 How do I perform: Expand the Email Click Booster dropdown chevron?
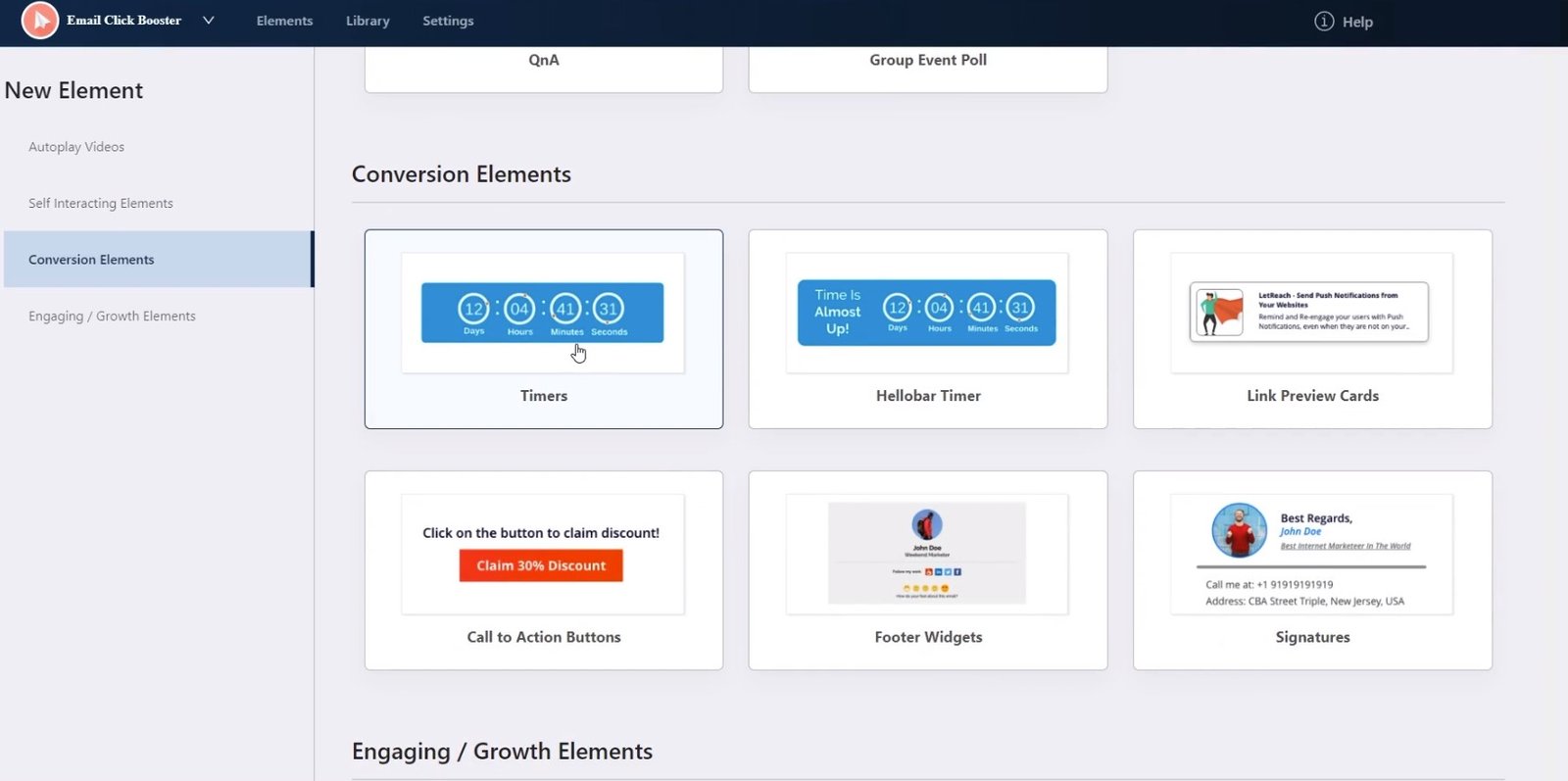click(208, 21)
